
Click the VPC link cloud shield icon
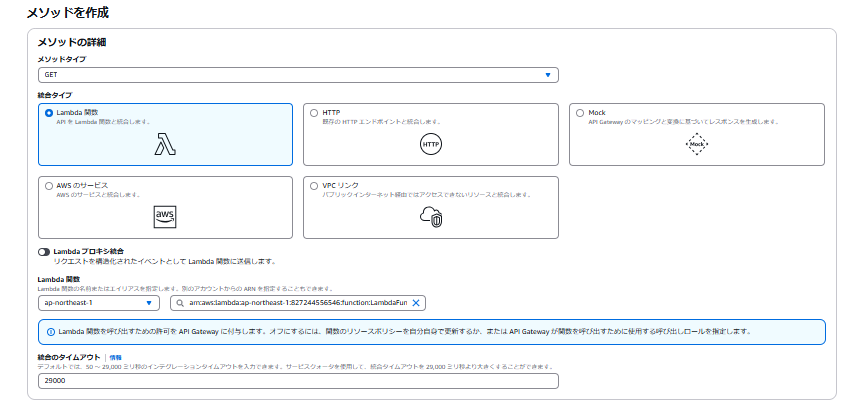click(431, 217)
